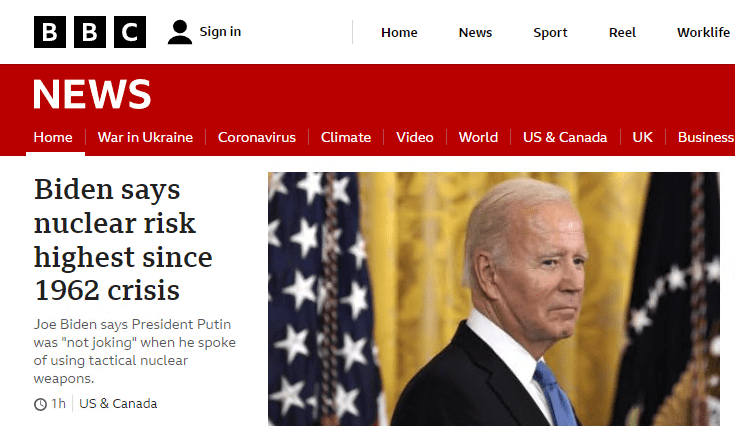This screenshot has height=443, width=735.
Task: Open Biden nuclear risk headline article
Action: tap(123, 240)
